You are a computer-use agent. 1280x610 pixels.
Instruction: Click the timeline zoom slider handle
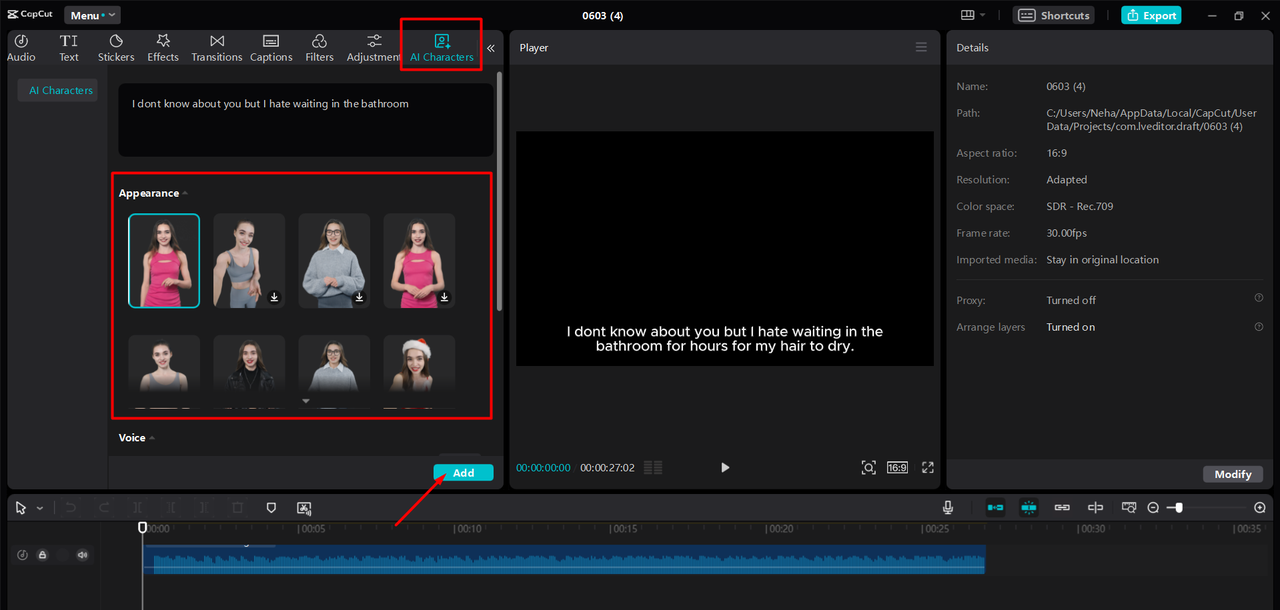[x=1179, y=508]
